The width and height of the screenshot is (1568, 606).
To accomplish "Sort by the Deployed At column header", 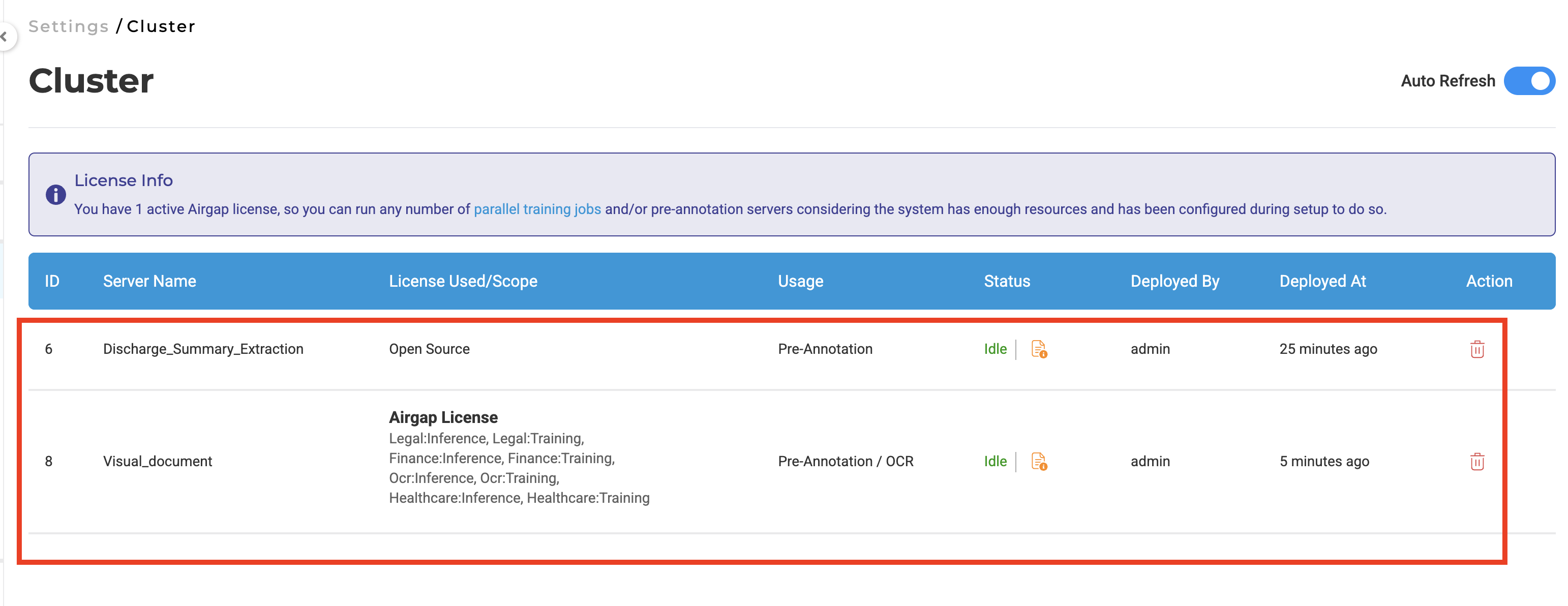I will click(1322, 281).
